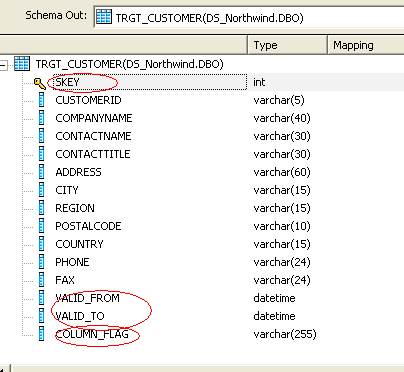Viewport: 404px width, 372px height.
Task: Click the column icon beside CITY
Action: [42, 190]
